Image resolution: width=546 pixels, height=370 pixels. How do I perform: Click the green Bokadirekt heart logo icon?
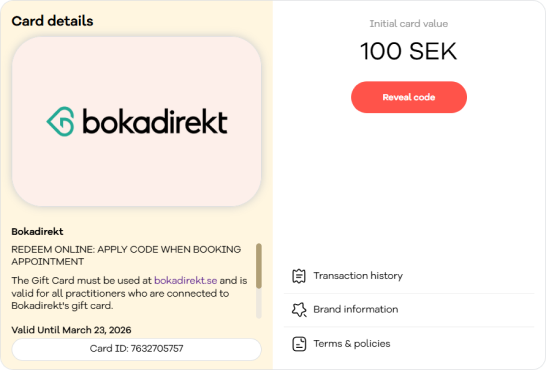[61, 121]
